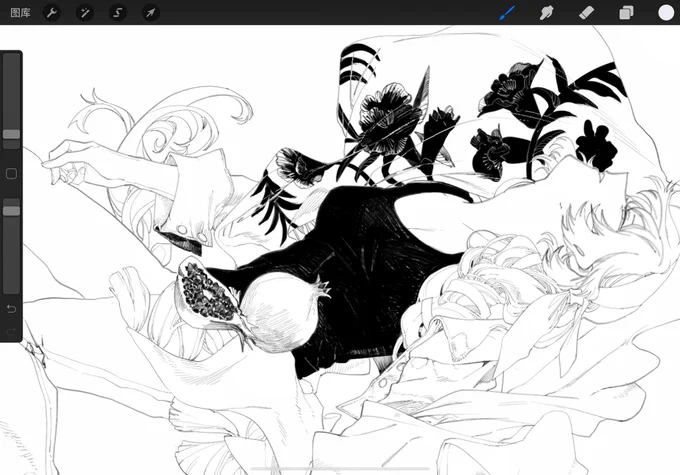Activate the Transform arrow tool
The image size is (680, 475).
point(150,13)
